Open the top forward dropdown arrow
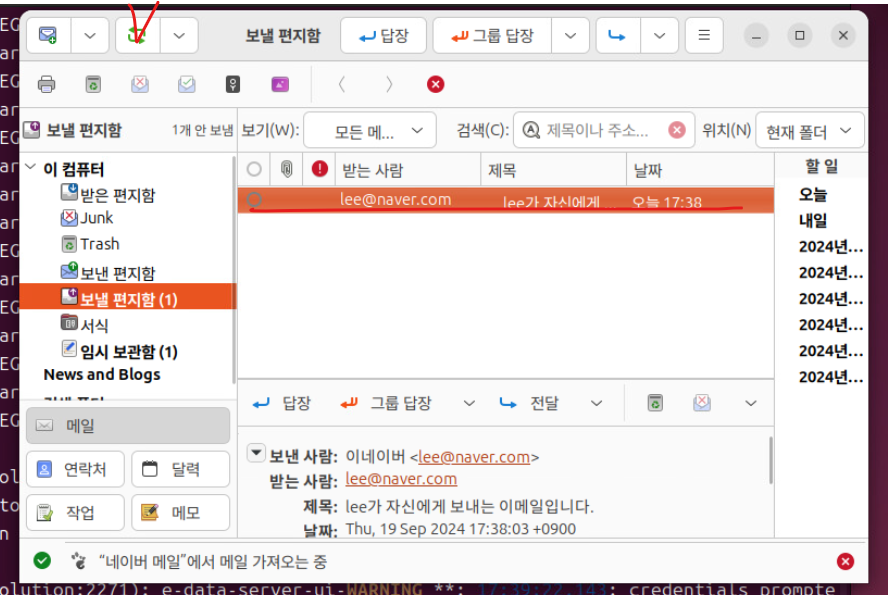This screenshot has height=595, width=888. [659, 36]
